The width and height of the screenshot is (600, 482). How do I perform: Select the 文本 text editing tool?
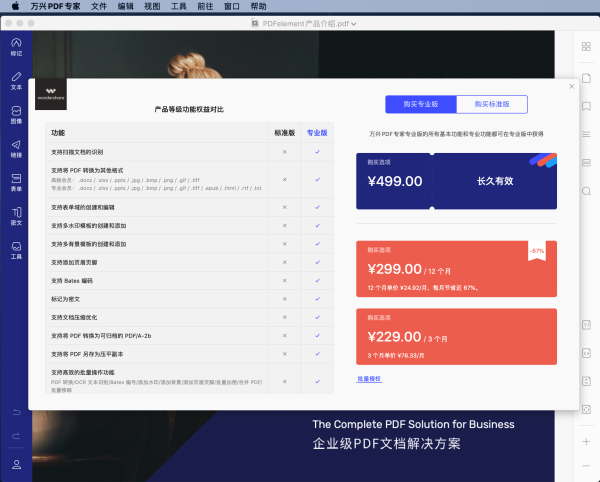pyautogui.click(x=16, y=81)
